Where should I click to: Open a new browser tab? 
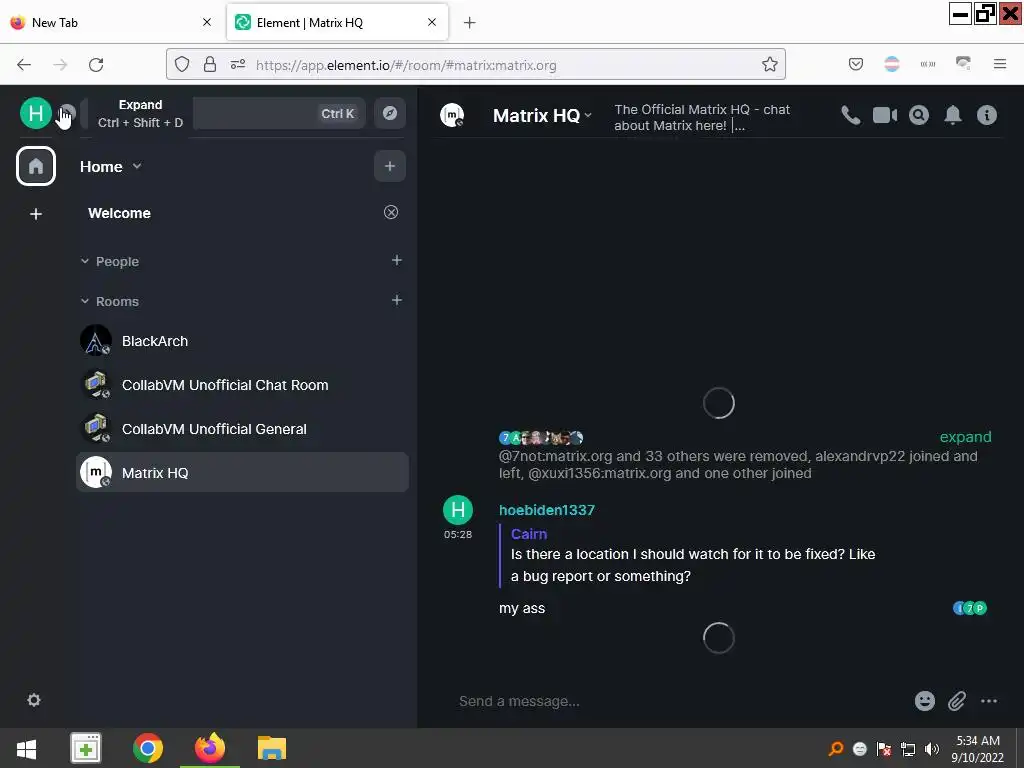(470, 23)
